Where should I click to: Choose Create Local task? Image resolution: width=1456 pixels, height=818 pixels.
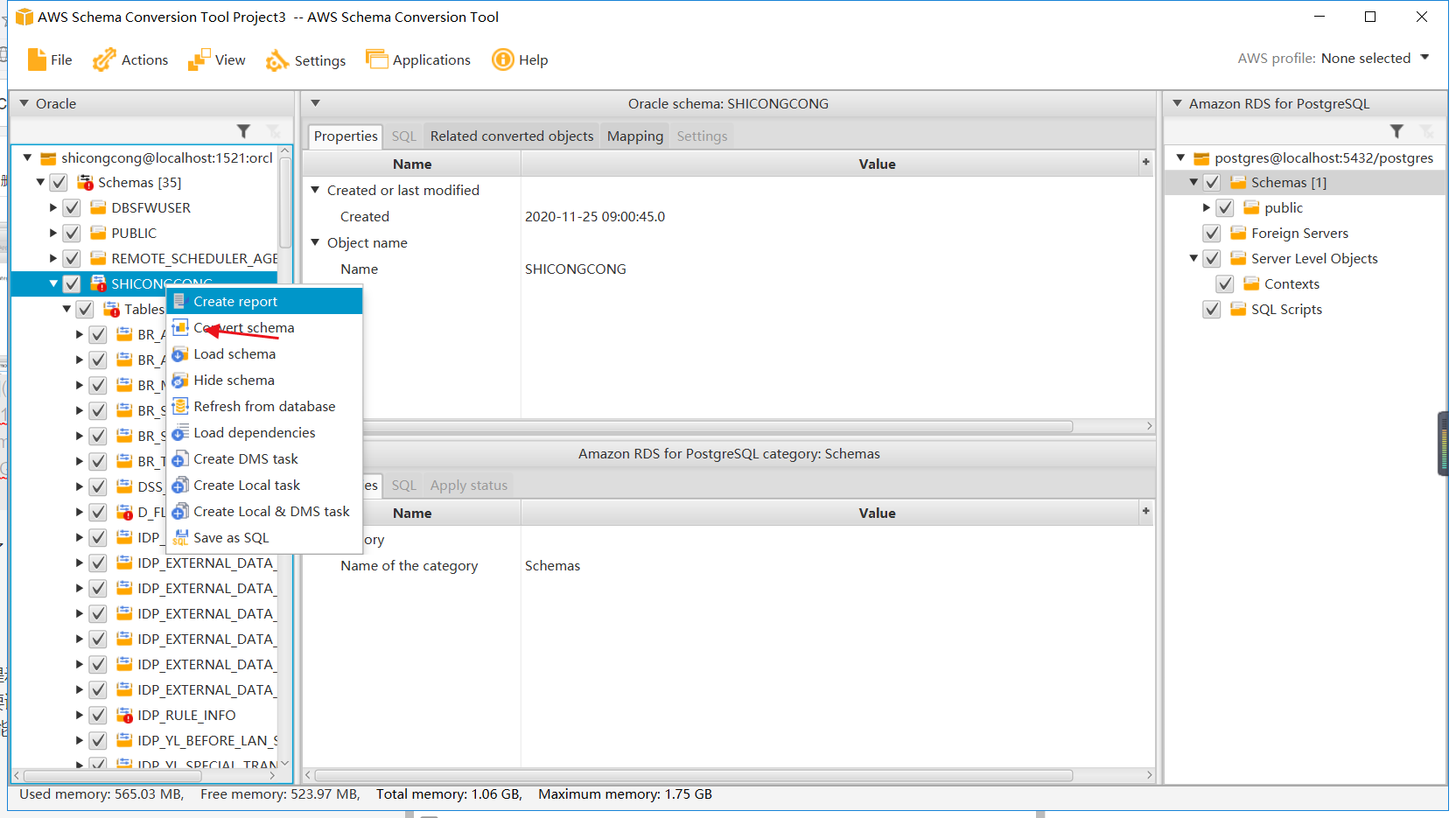tap(264, 485)
